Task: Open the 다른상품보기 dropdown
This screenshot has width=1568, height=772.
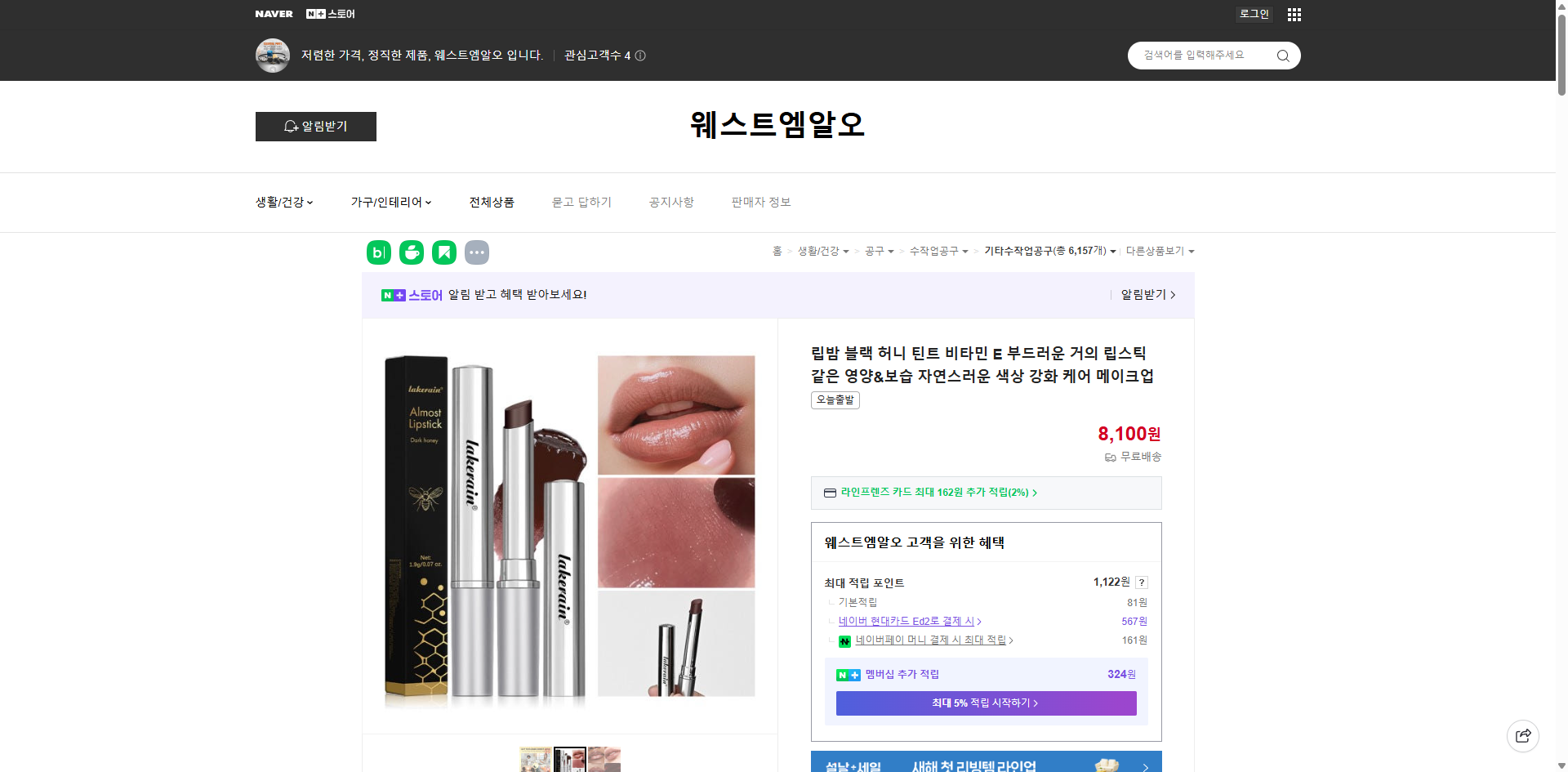Action: point(1160,252)
